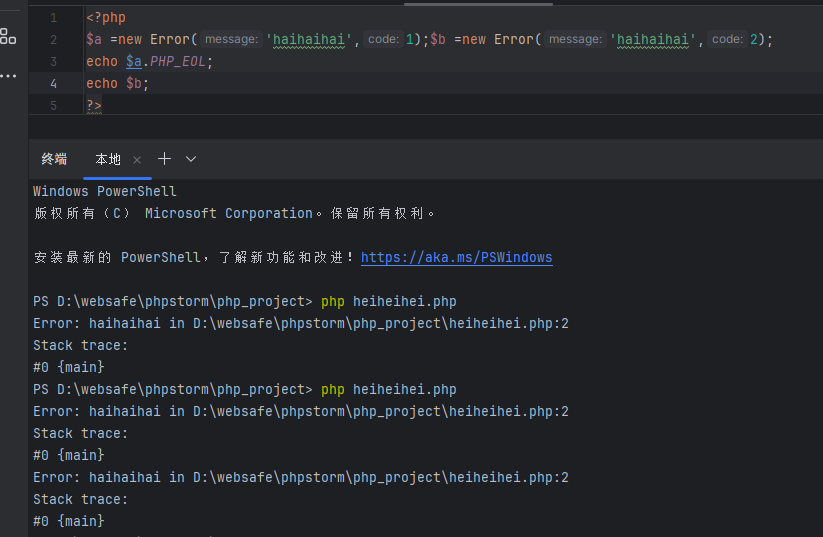The width and height of the screenshot is (823, 537).
Task: Click the closing ?> PHP tag
Action: click(94, 105)
